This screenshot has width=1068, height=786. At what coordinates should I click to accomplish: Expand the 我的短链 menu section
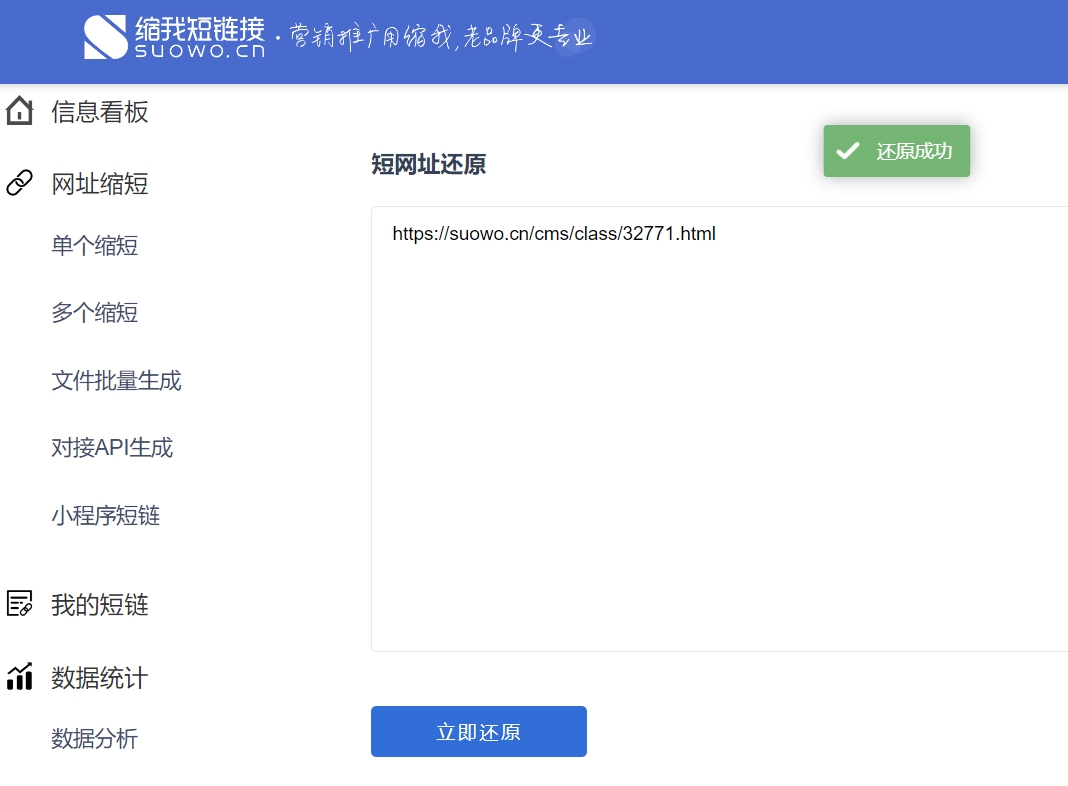click(100, 605)
